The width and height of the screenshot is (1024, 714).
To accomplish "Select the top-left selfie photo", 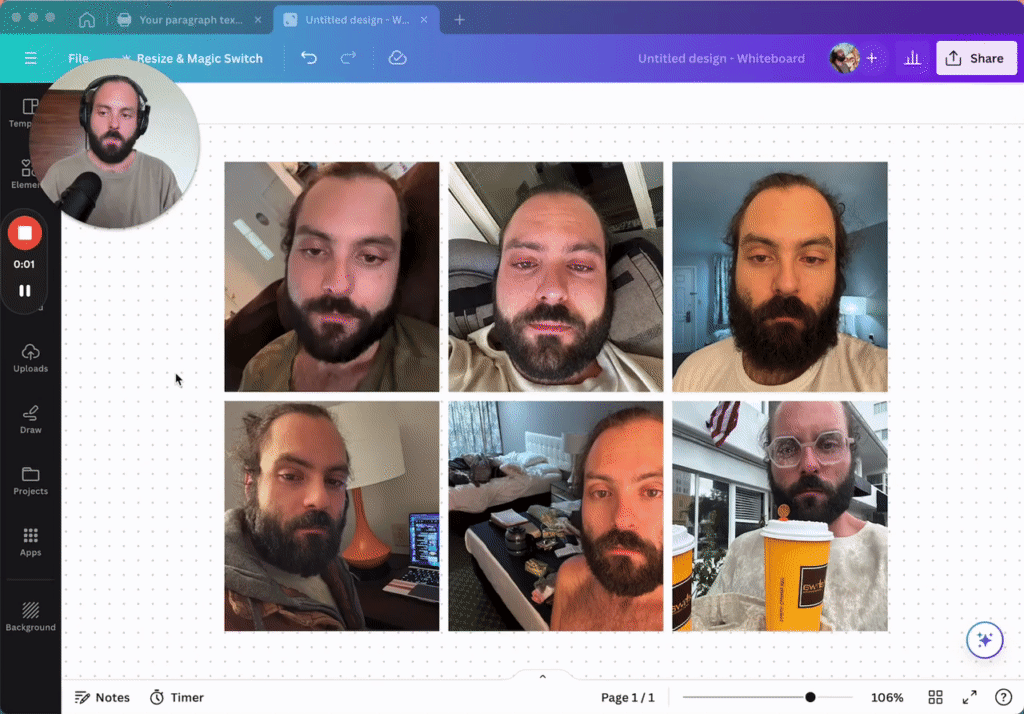I will 332,276.
